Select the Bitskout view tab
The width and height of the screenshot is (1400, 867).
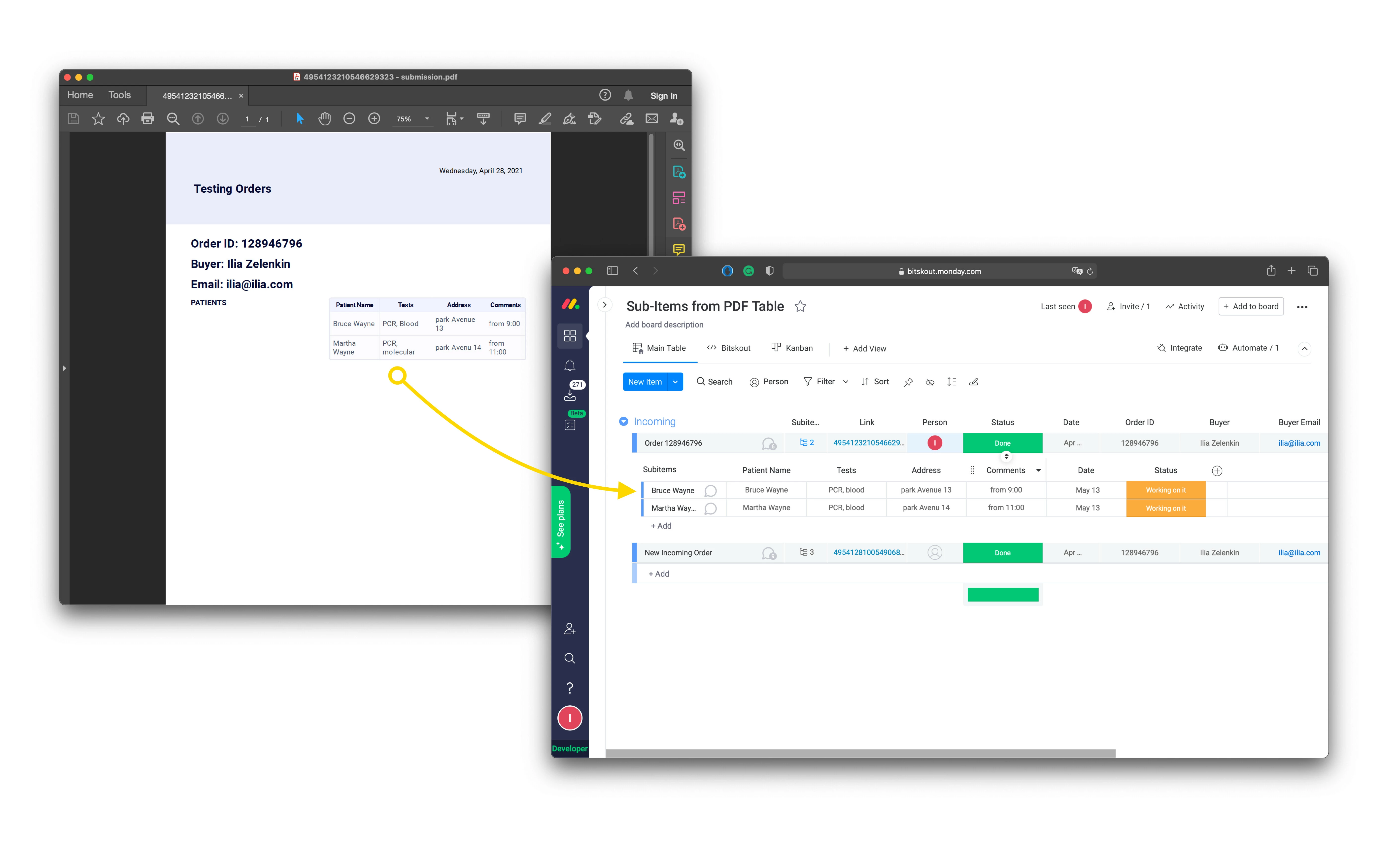click(x=728, y=348)
